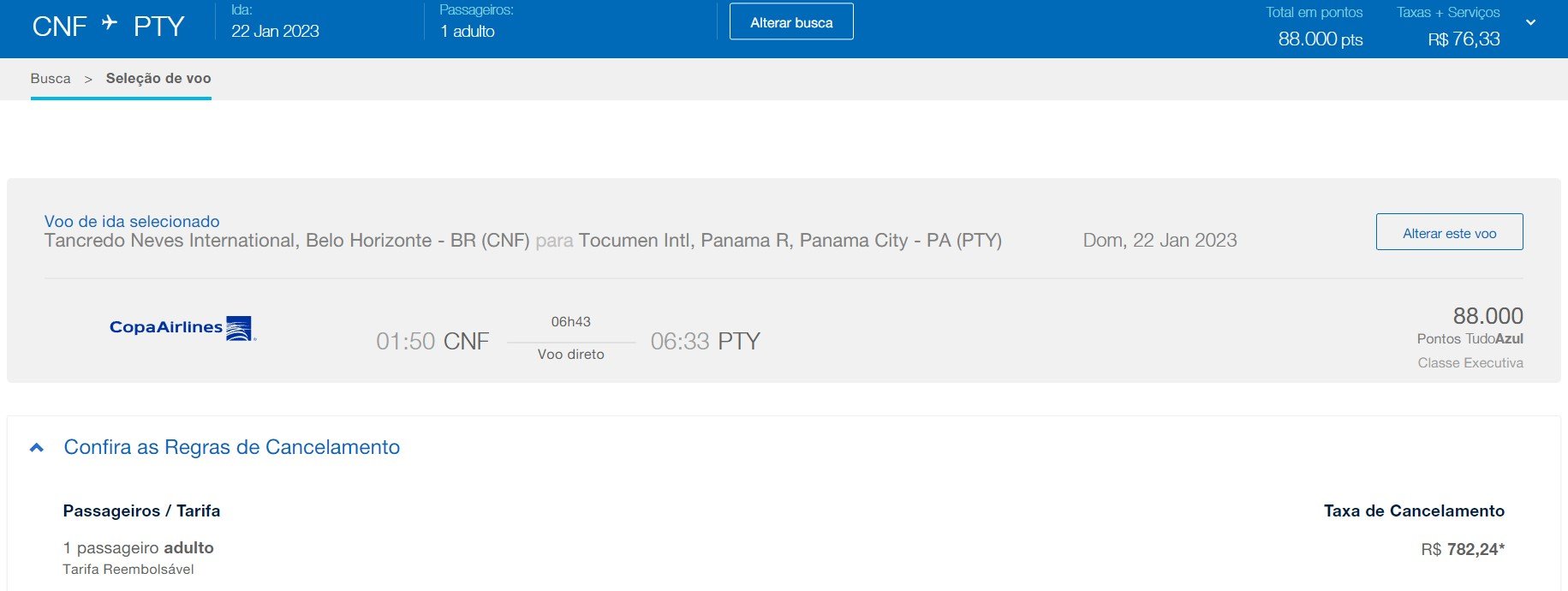The image size is (1568, 591).
Task: Click the 88.000 pts total in the header
Action: (1320, 39)
